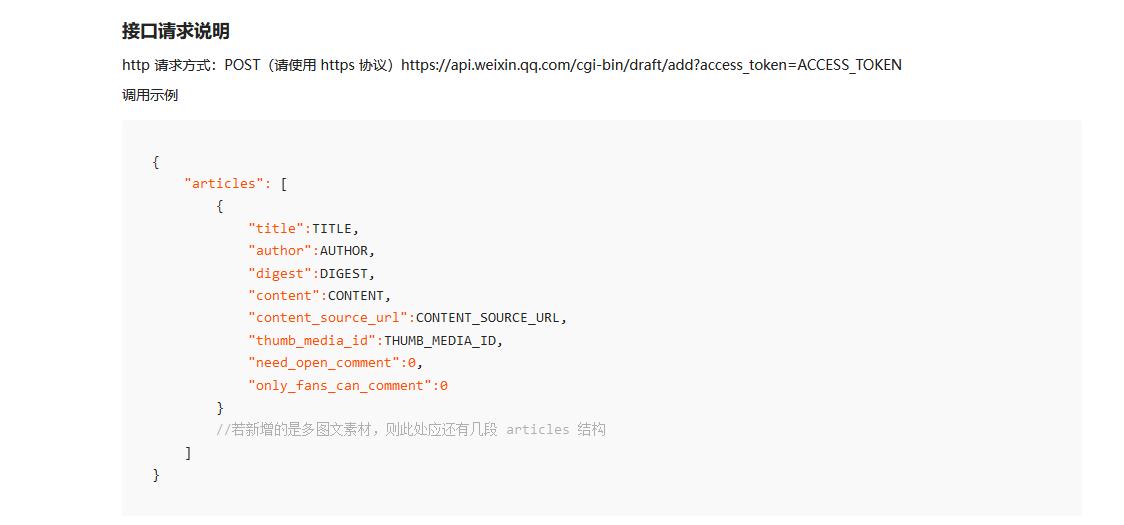Click the 调用示例 label
Viewport: 1124px width, 525px height.
click(x=150, y=95)
